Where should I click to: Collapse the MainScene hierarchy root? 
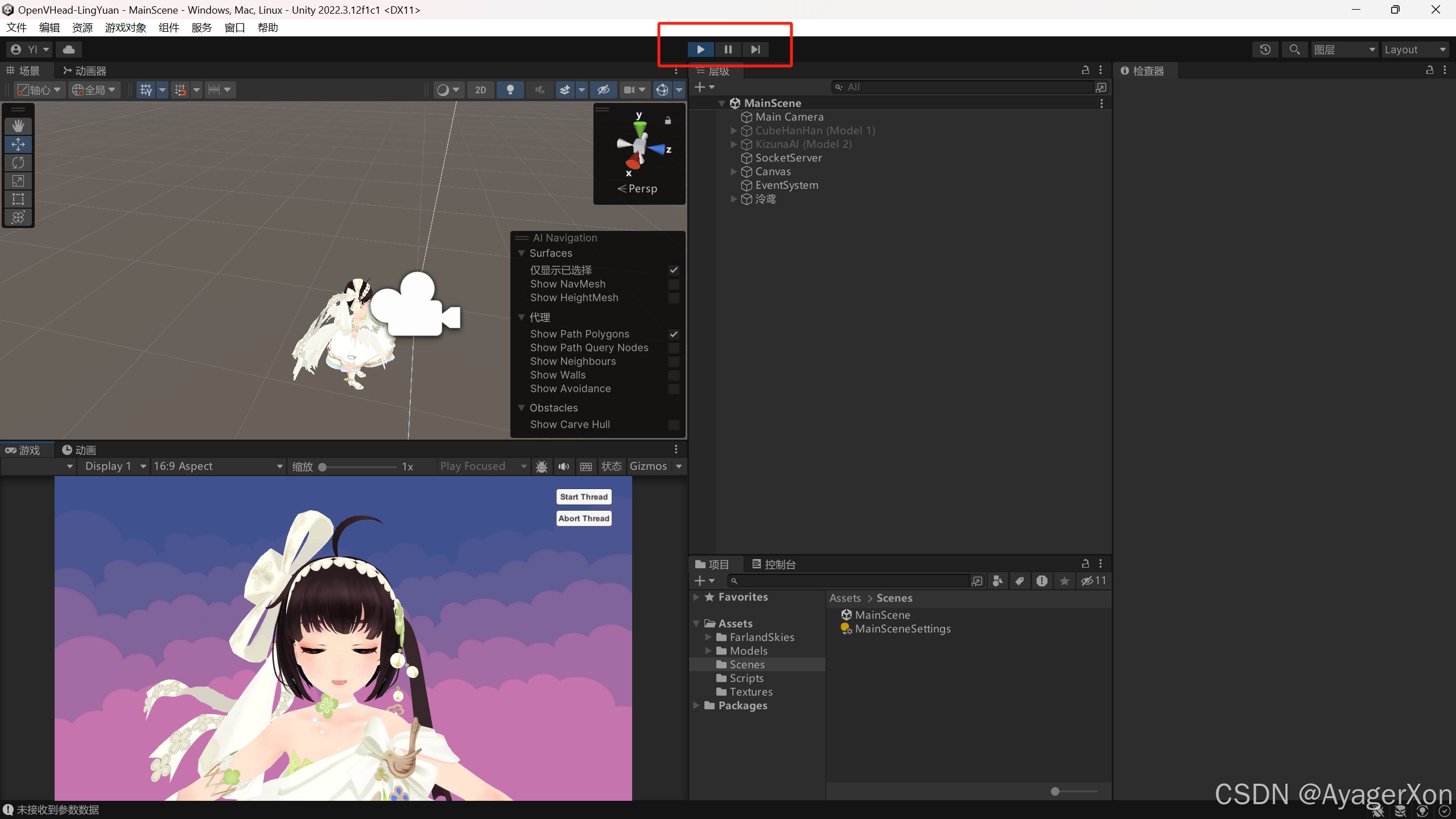point(721,104)
